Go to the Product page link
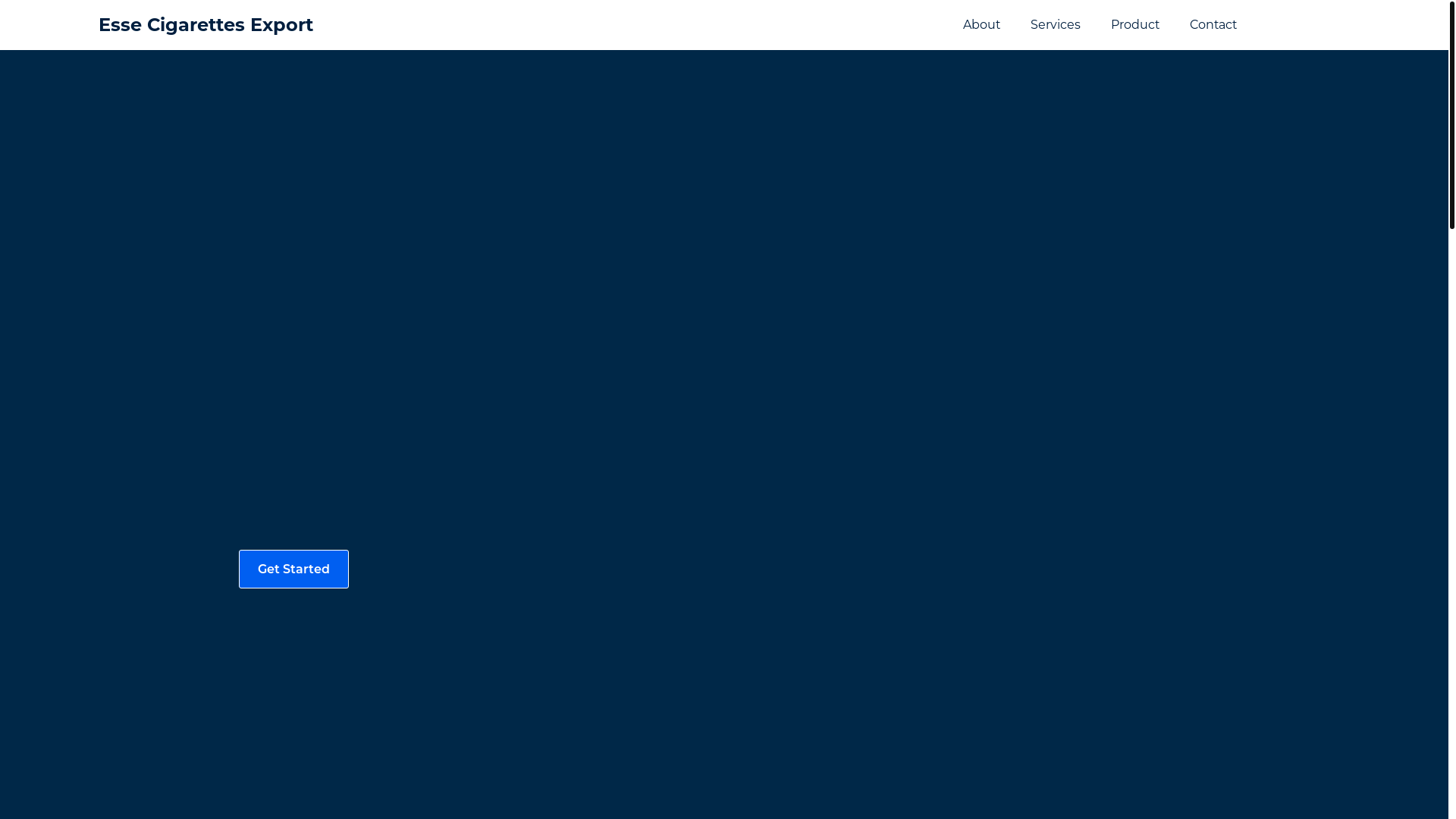 click(1134, 25)
